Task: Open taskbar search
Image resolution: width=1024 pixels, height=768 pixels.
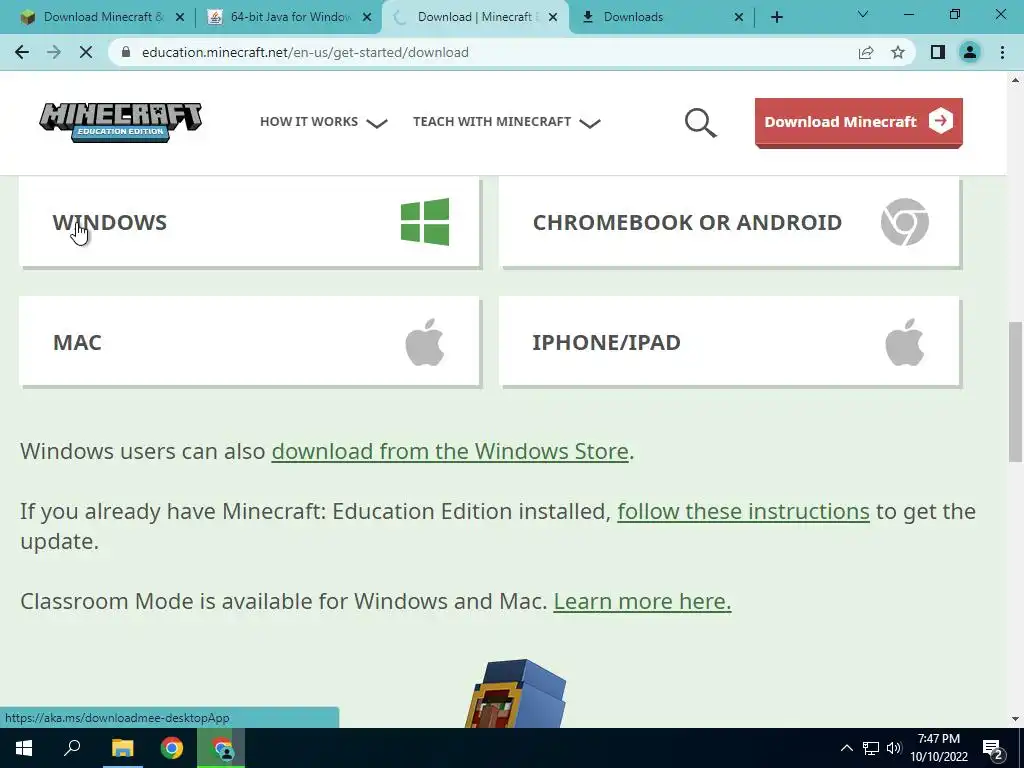Action: [72, 748]
